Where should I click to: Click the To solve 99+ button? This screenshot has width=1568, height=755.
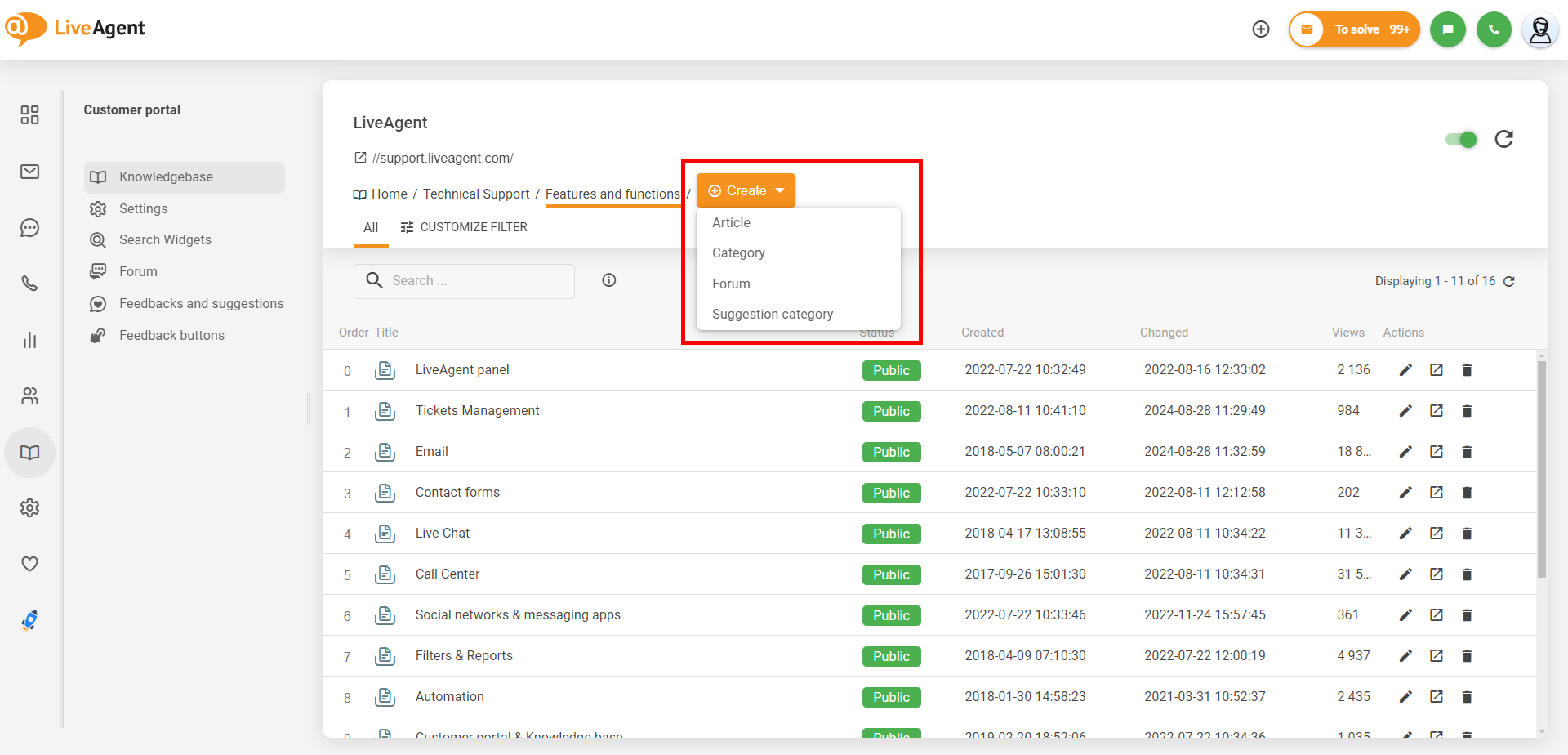pyautogui.click(x=1355, y=29)
